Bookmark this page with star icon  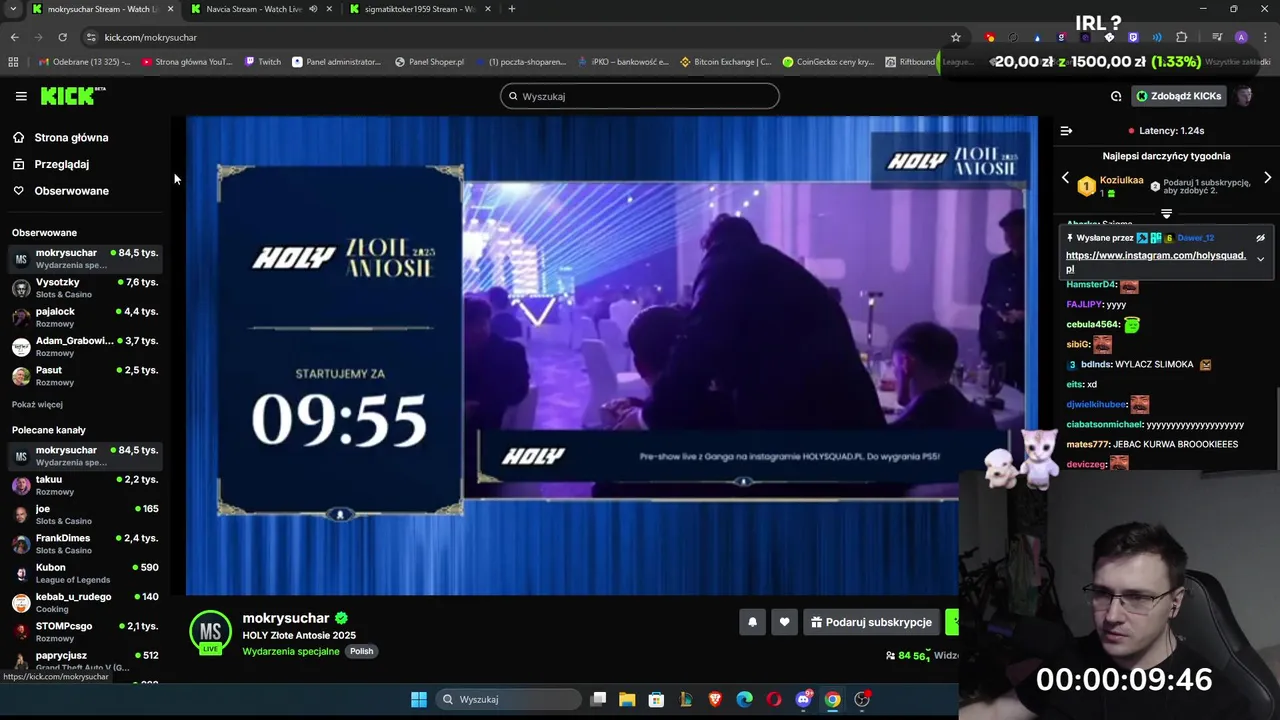pos(955,37)
